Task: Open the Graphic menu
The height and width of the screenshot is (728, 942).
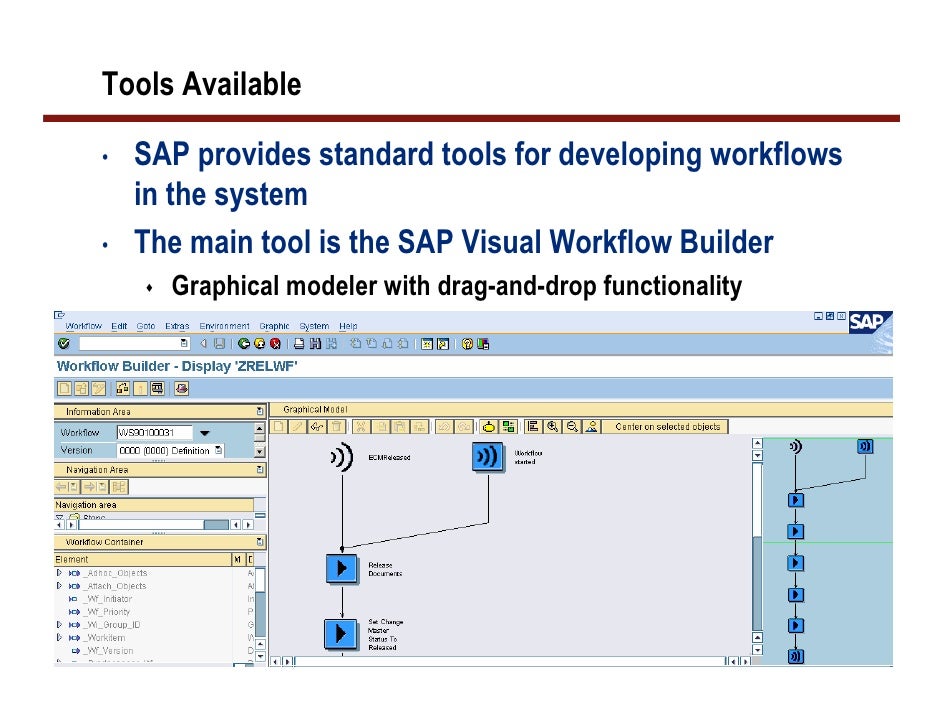Action: [274, 326]
